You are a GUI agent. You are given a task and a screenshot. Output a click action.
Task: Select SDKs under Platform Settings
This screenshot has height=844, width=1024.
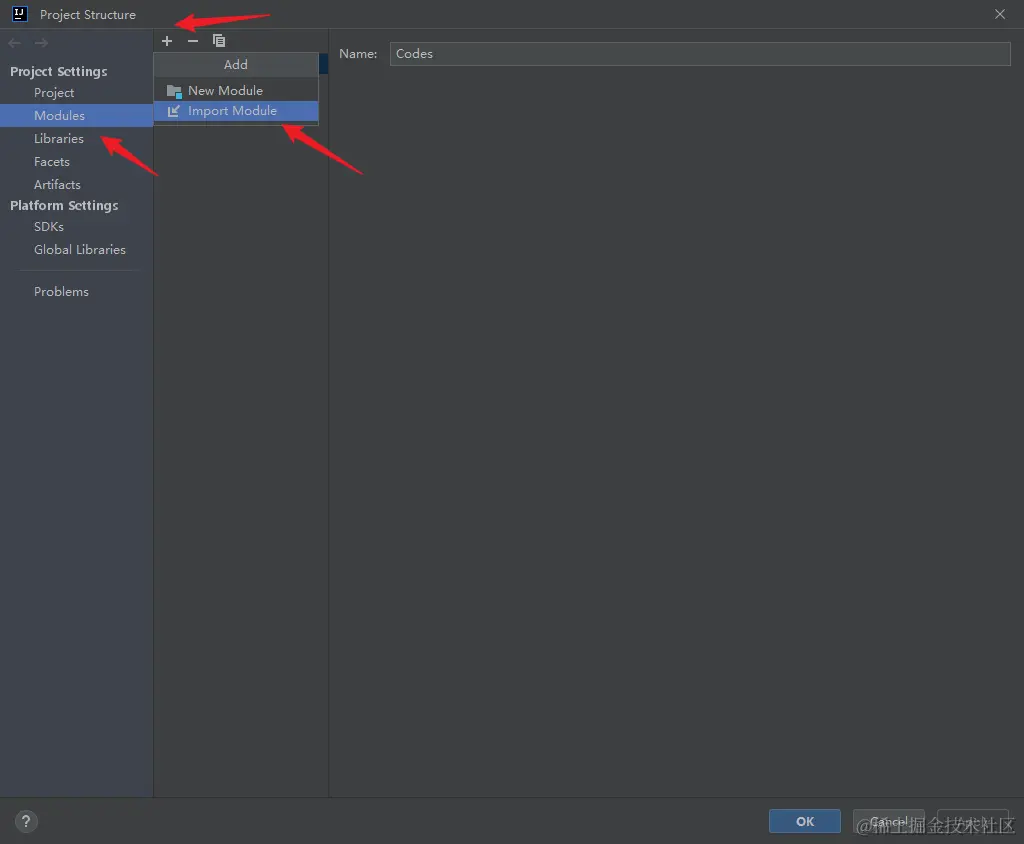tap(49, 227)
